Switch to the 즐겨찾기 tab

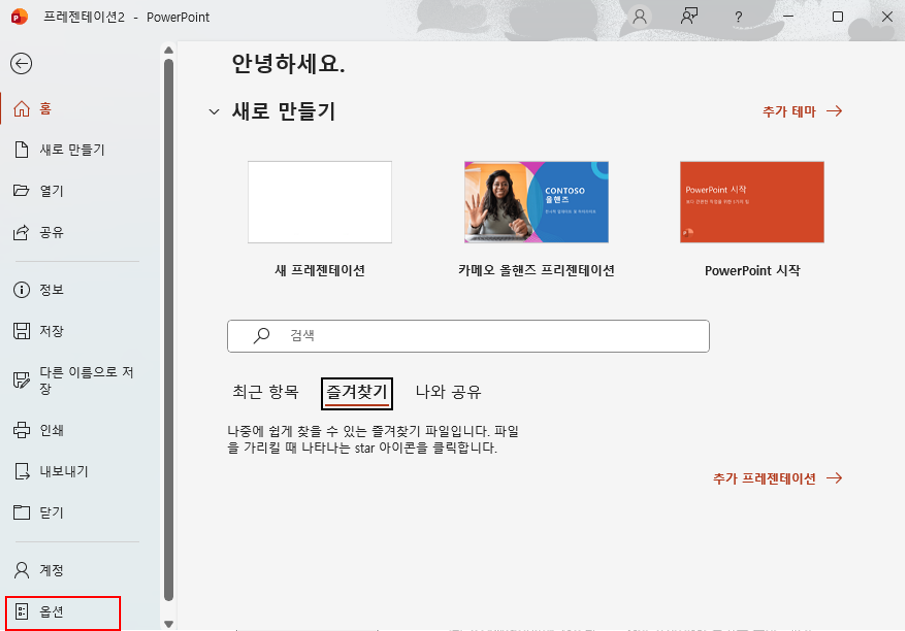(357, 393)
